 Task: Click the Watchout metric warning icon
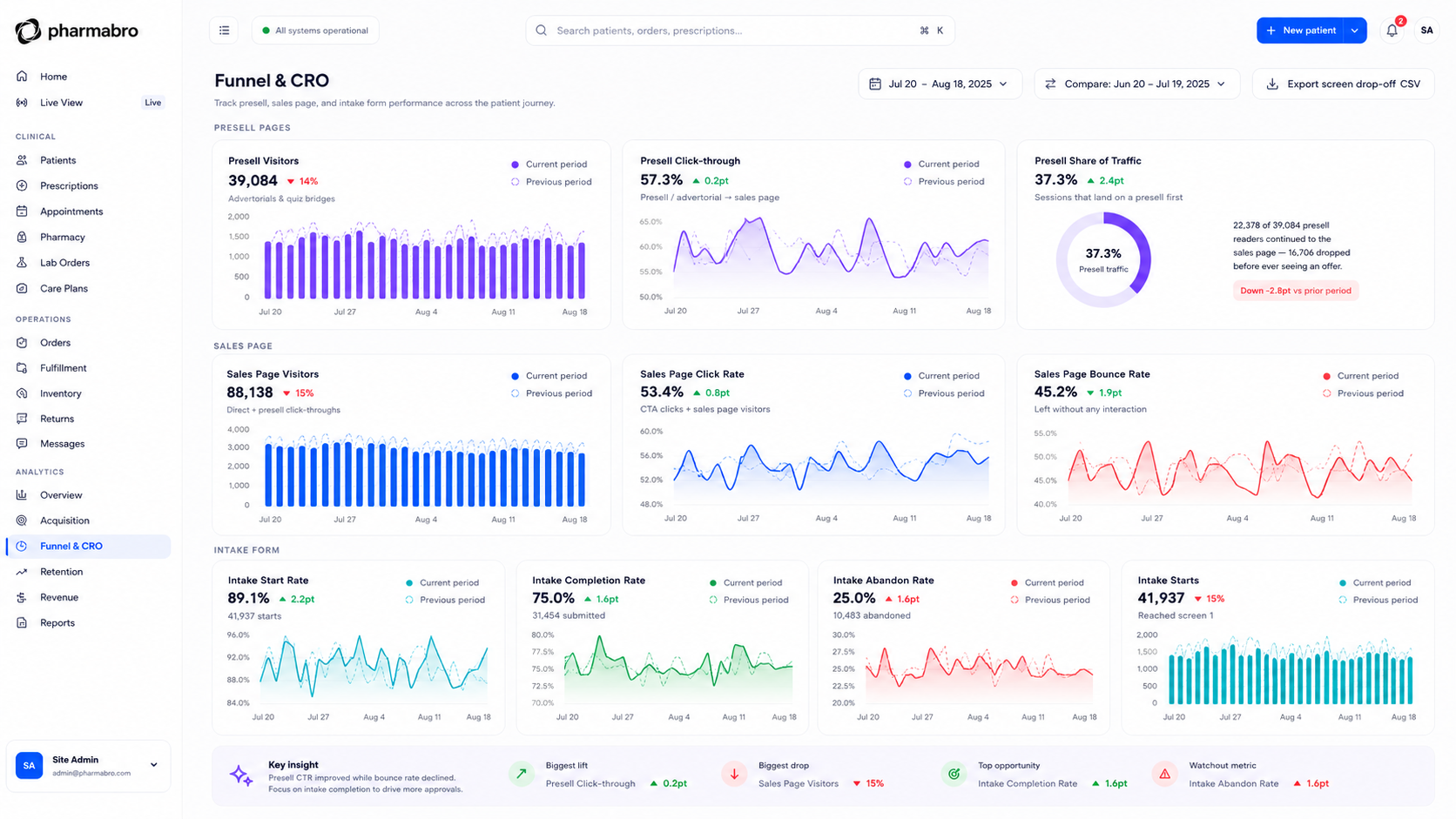pyautogui.click(x=1164, y=774)
